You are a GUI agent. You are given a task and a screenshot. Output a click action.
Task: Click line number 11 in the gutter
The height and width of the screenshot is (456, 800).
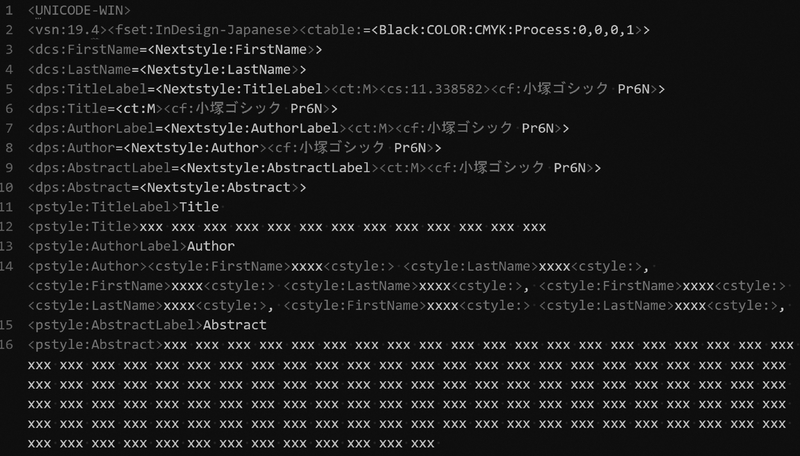click(7, 207)
